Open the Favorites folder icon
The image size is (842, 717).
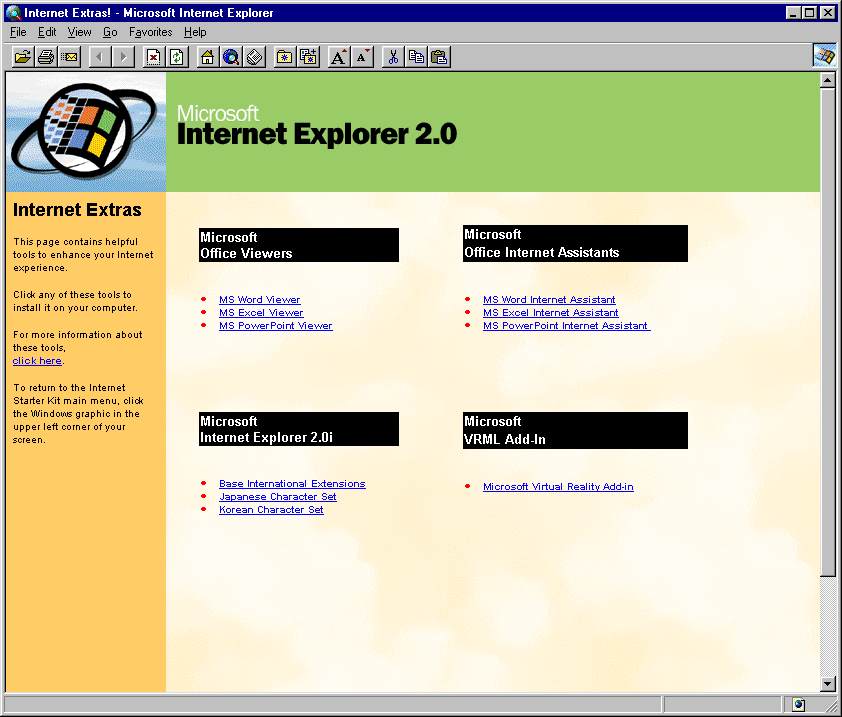pyautogui.click(x=285, y=56)
